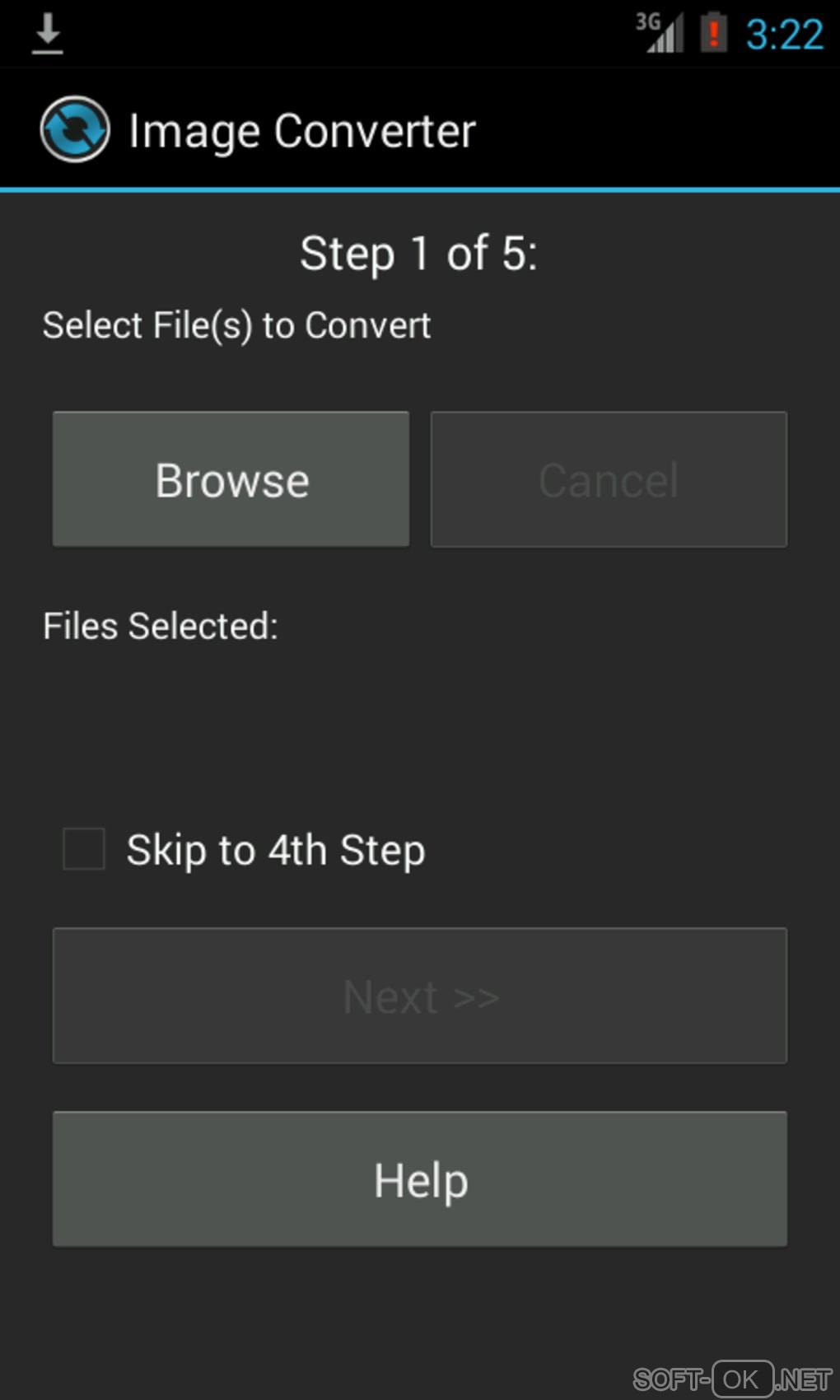Screen dimensions: 840x1400
Task: Click the 'Select File(s) to Convert' label
Action: (236, 325)
